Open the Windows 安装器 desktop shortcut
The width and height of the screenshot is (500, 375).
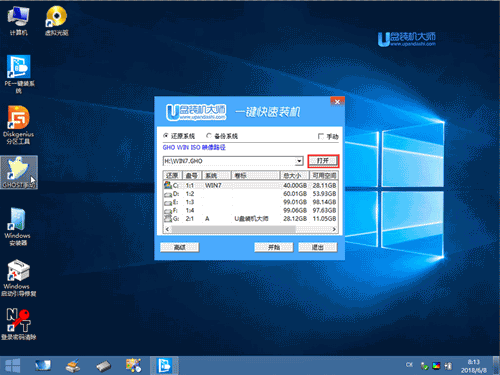coord(18,227)
